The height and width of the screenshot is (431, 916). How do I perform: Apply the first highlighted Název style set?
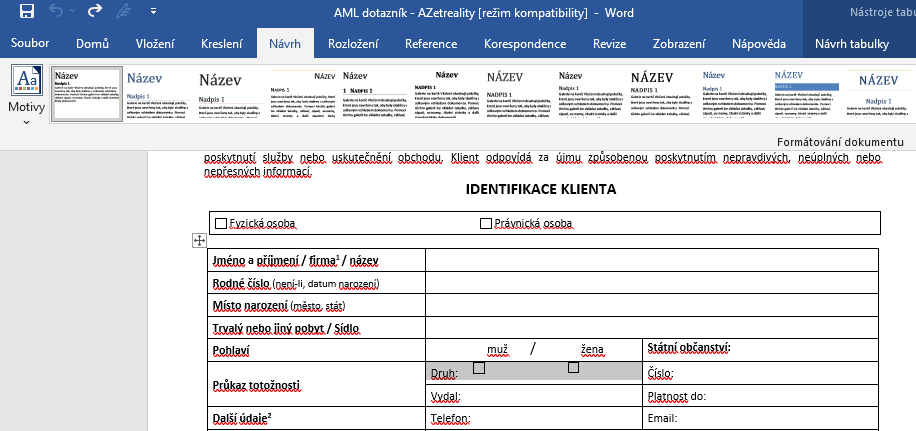(x=84, y=94)
